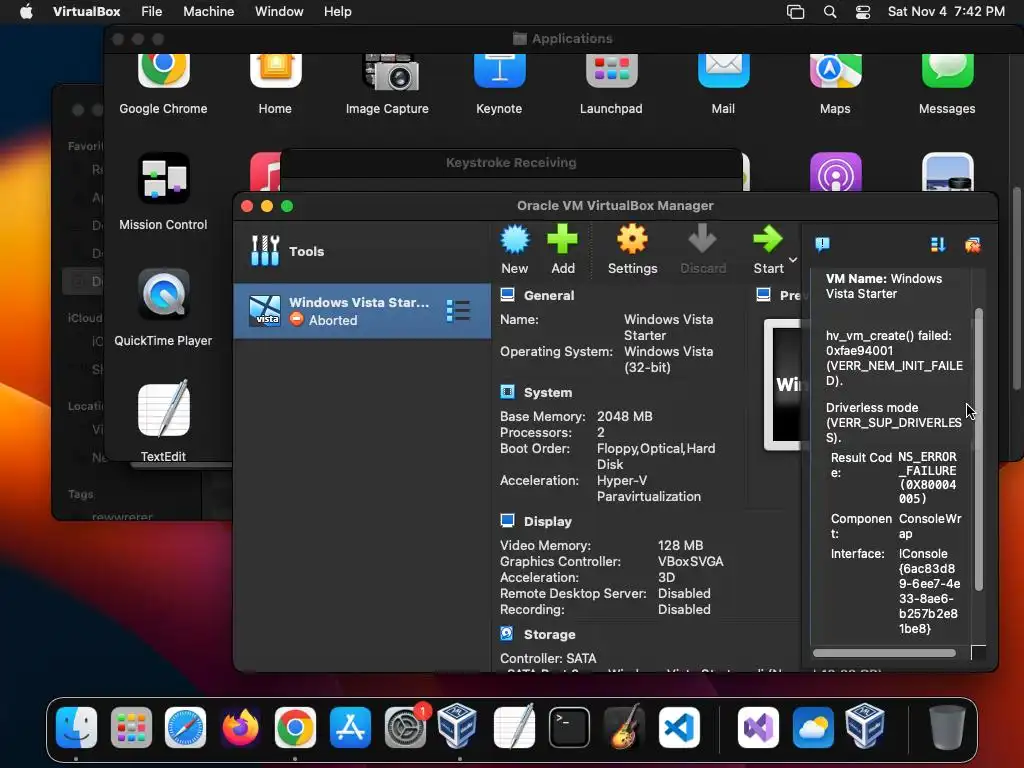Click the Keystroke Receiving window title
The image size is (1024, 768).
pyautogui.click(x=511, y=163)
